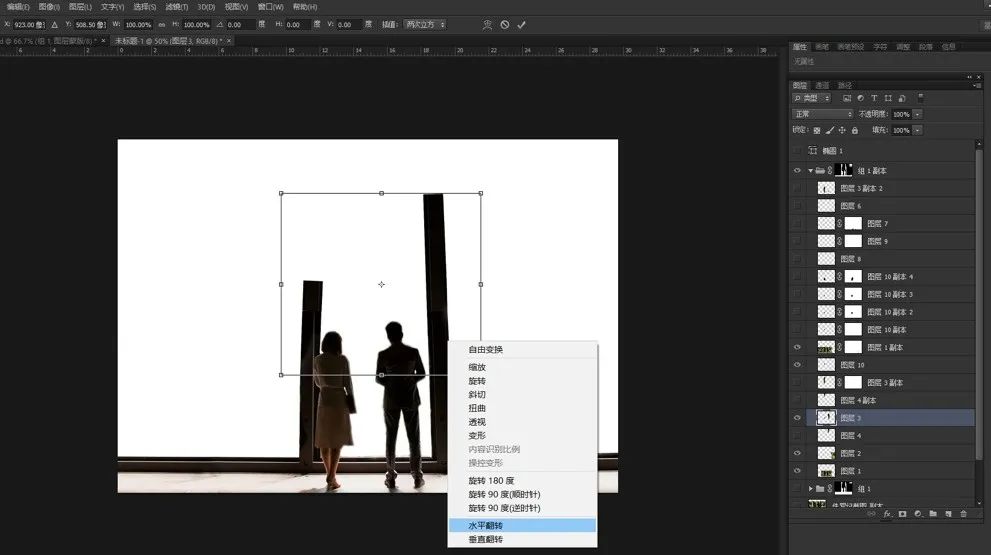Click link layers icon at panel bottom

click(x=872, y=514)
